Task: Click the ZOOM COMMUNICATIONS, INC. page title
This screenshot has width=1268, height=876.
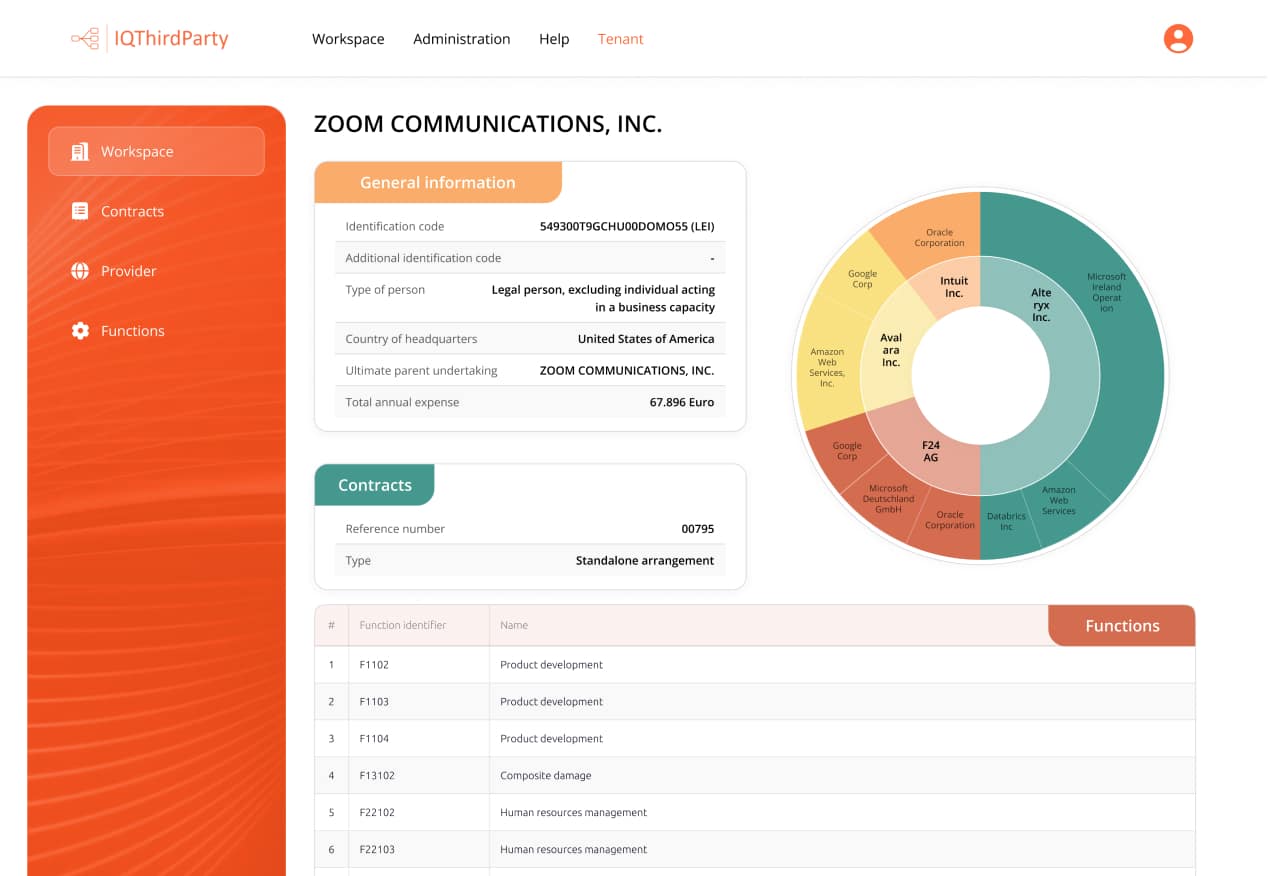Action: [x=488, y=124]
